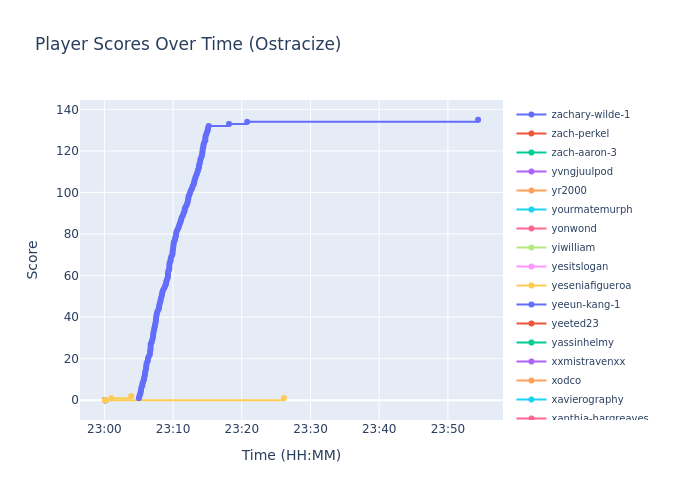The image size is (700, 500).
Task: Click the orange marker icon beside yr2000
Action: point(531,191)
